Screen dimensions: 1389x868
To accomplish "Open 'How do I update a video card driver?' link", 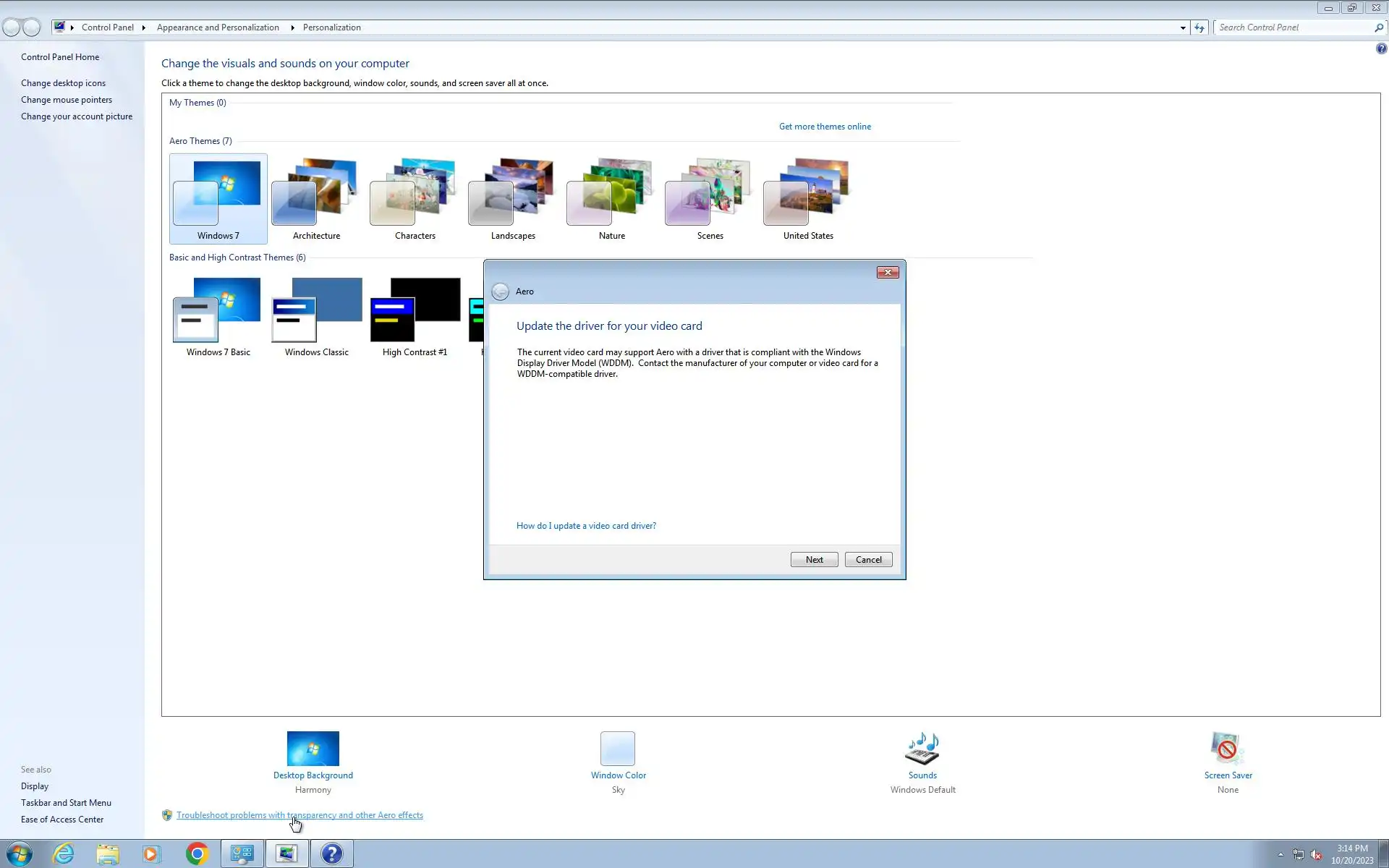I will point(586,526).
